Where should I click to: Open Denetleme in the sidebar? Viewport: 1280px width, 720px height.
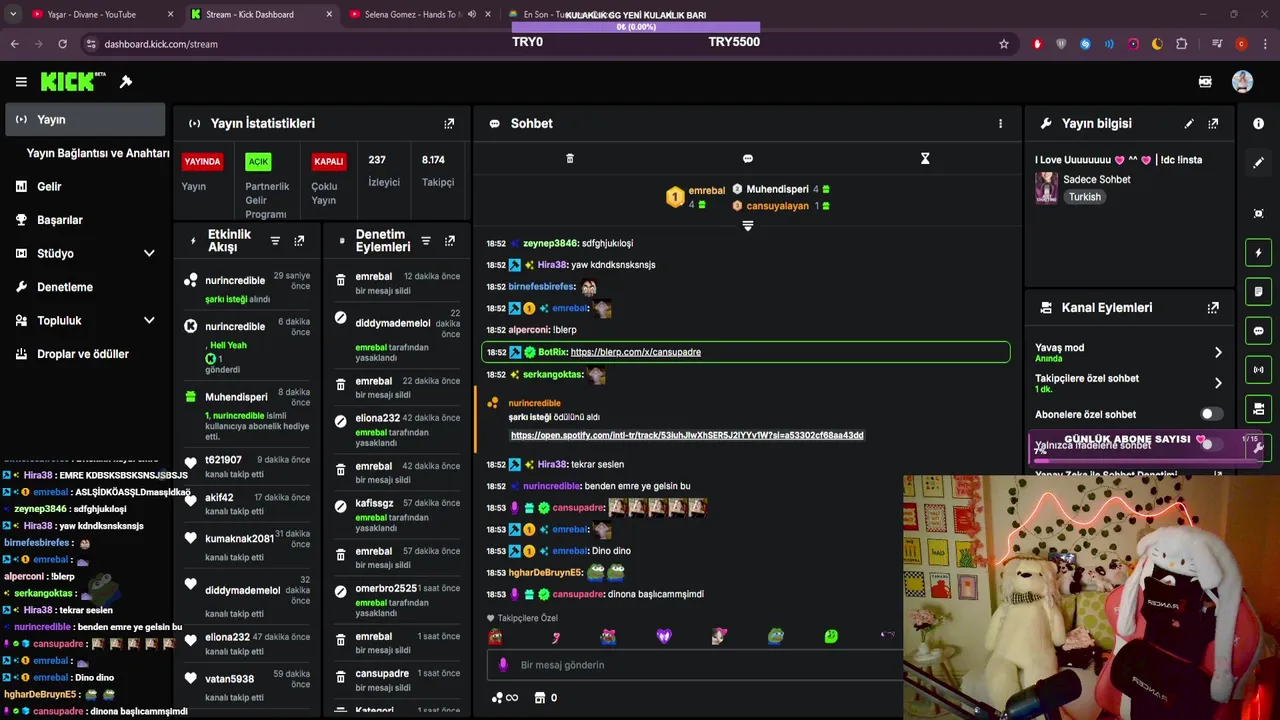coord(65,287)
